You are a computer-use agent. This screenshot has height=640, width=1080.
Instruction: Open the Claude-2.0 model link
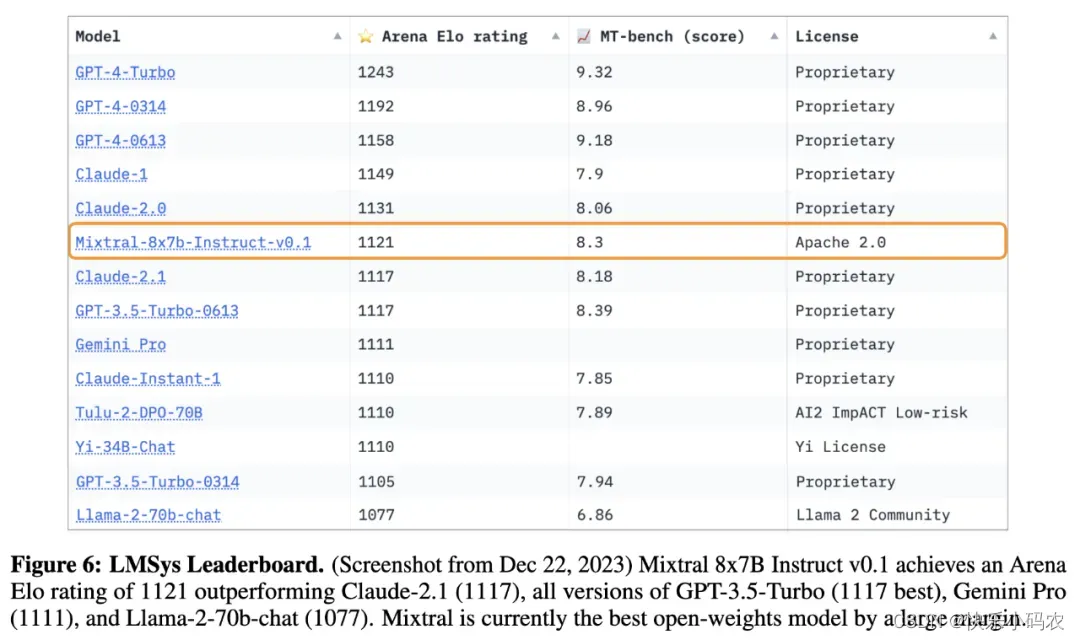[x=121, y=209]
